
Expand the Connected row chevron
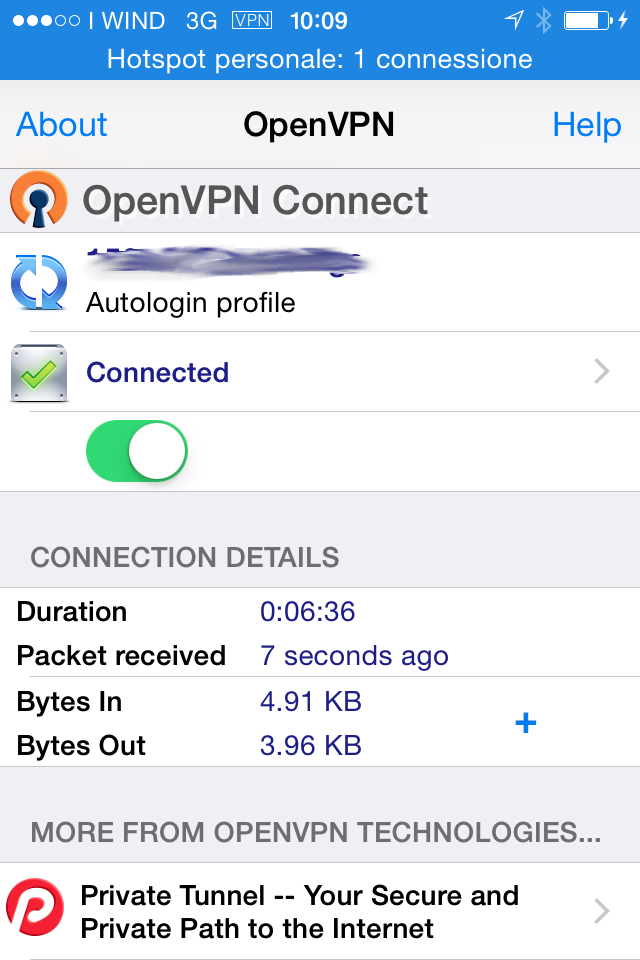tap(602, 372)
